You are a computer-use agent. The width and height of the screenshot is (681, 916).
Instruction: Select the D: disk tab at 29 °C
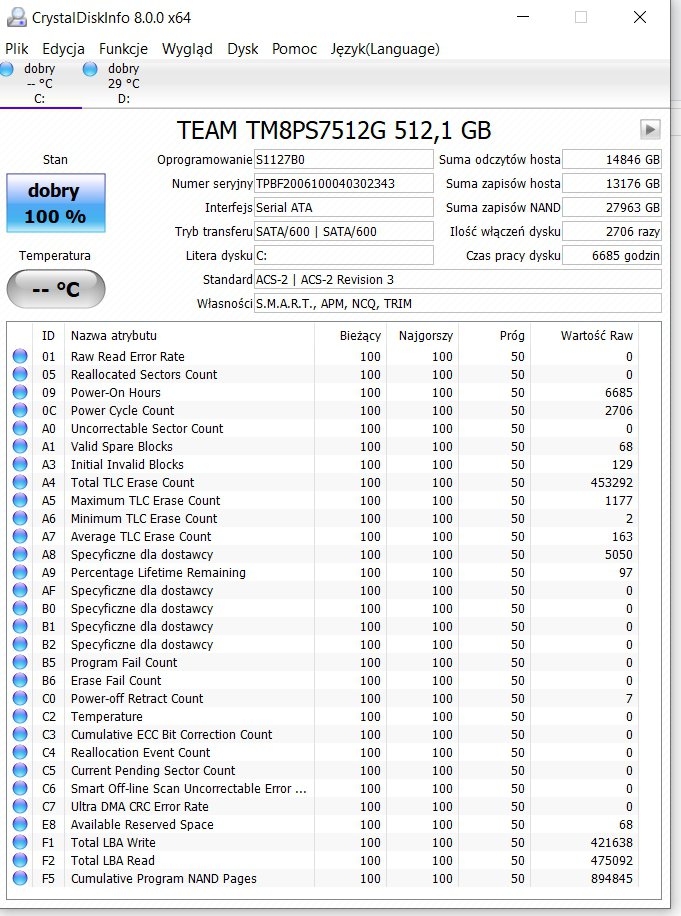(123, 84)
